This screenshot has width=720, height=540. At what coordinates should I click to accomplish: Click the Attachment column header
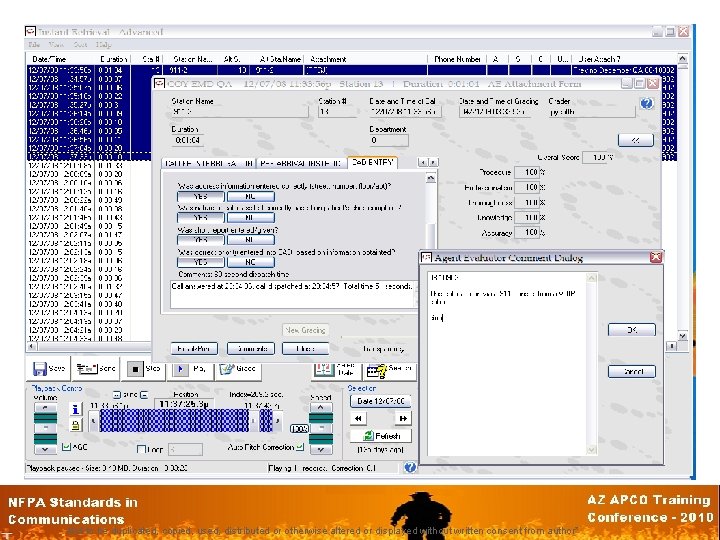pos(365,59)
